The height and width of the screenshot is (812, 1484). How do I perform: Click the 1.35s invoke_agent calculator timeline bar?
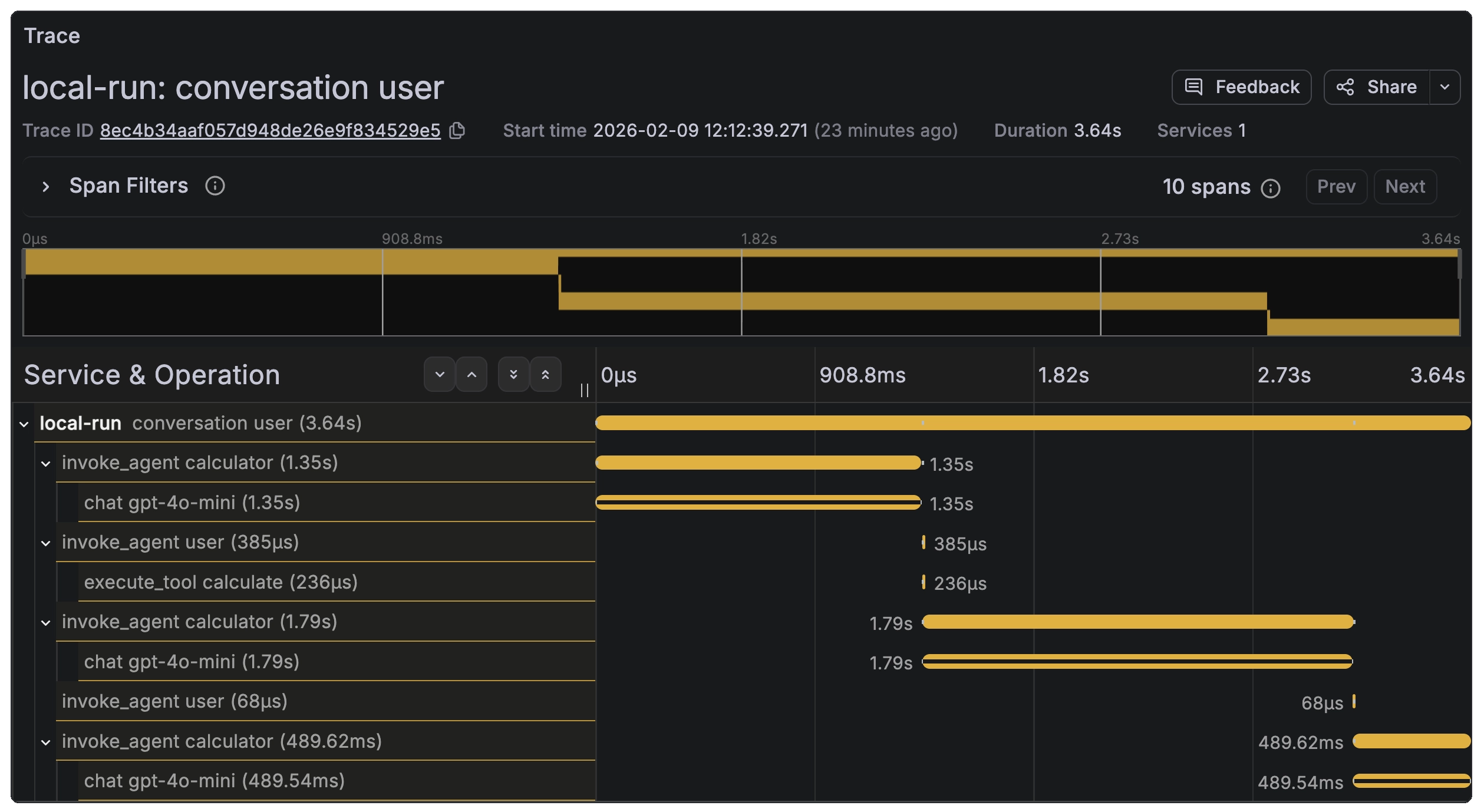point(758,463)
